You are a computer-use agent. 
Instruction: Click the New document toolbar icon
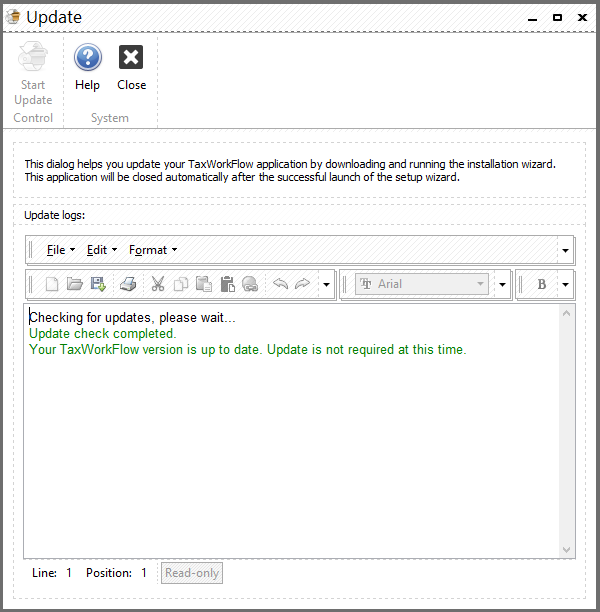(x=52, y=284)
